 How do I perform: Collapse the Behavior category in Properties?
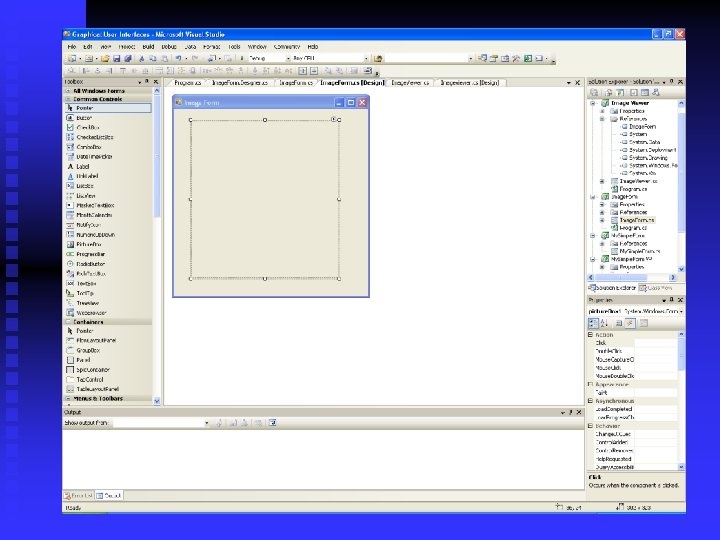(x=591, y=426)
